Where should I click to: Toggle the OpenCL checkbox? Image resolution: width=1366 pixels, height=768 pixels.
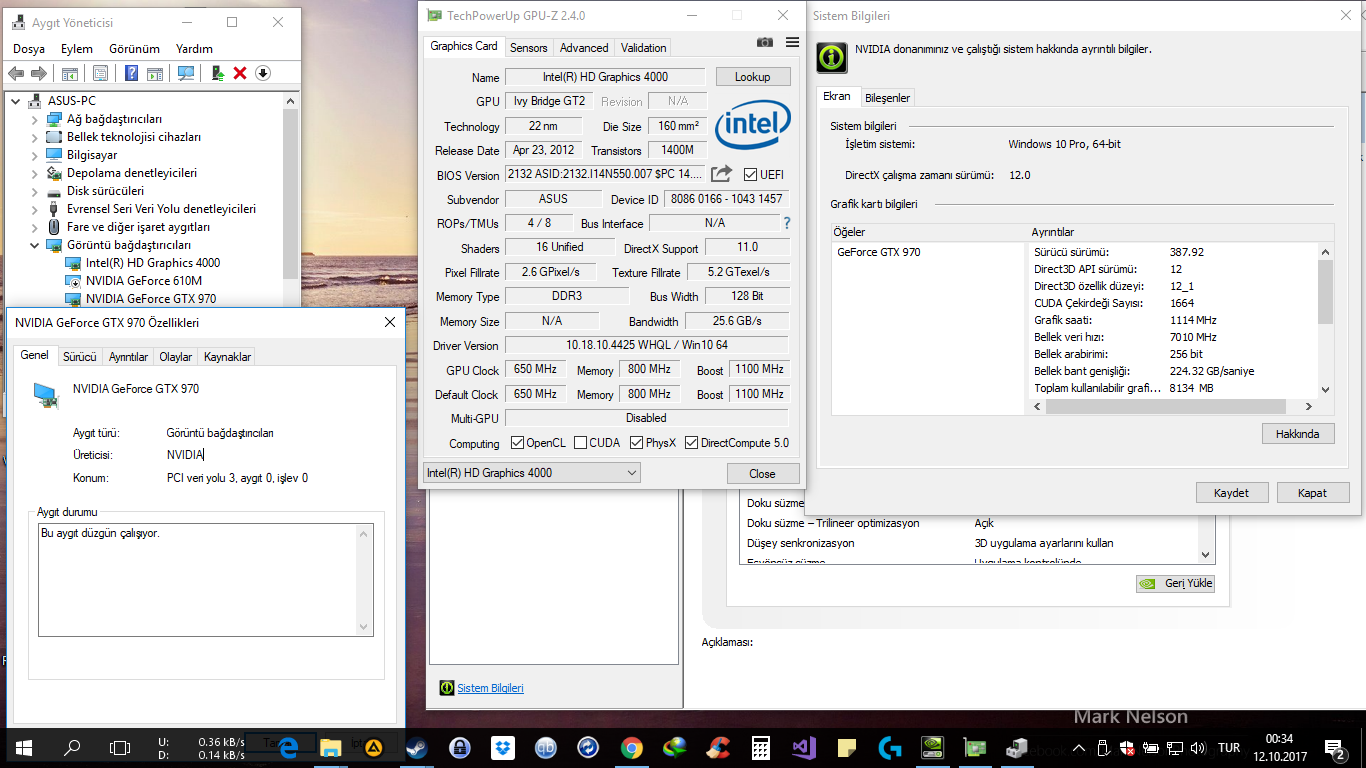517,443
